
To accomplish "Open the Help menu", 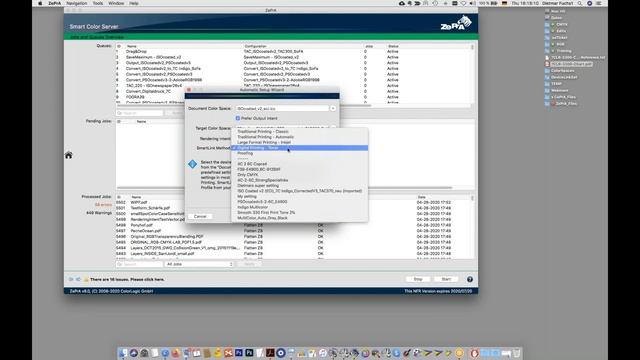I will click(x=133, y=3).
